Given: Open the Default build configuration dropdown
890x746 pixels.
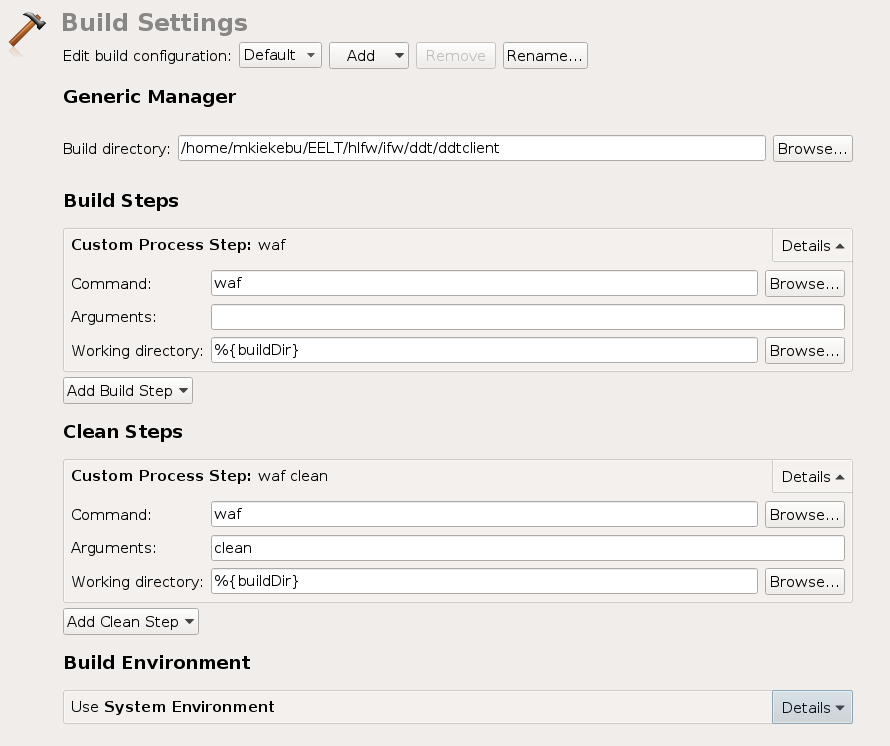Looking at the screenshot, I should [x=280, y=55].
